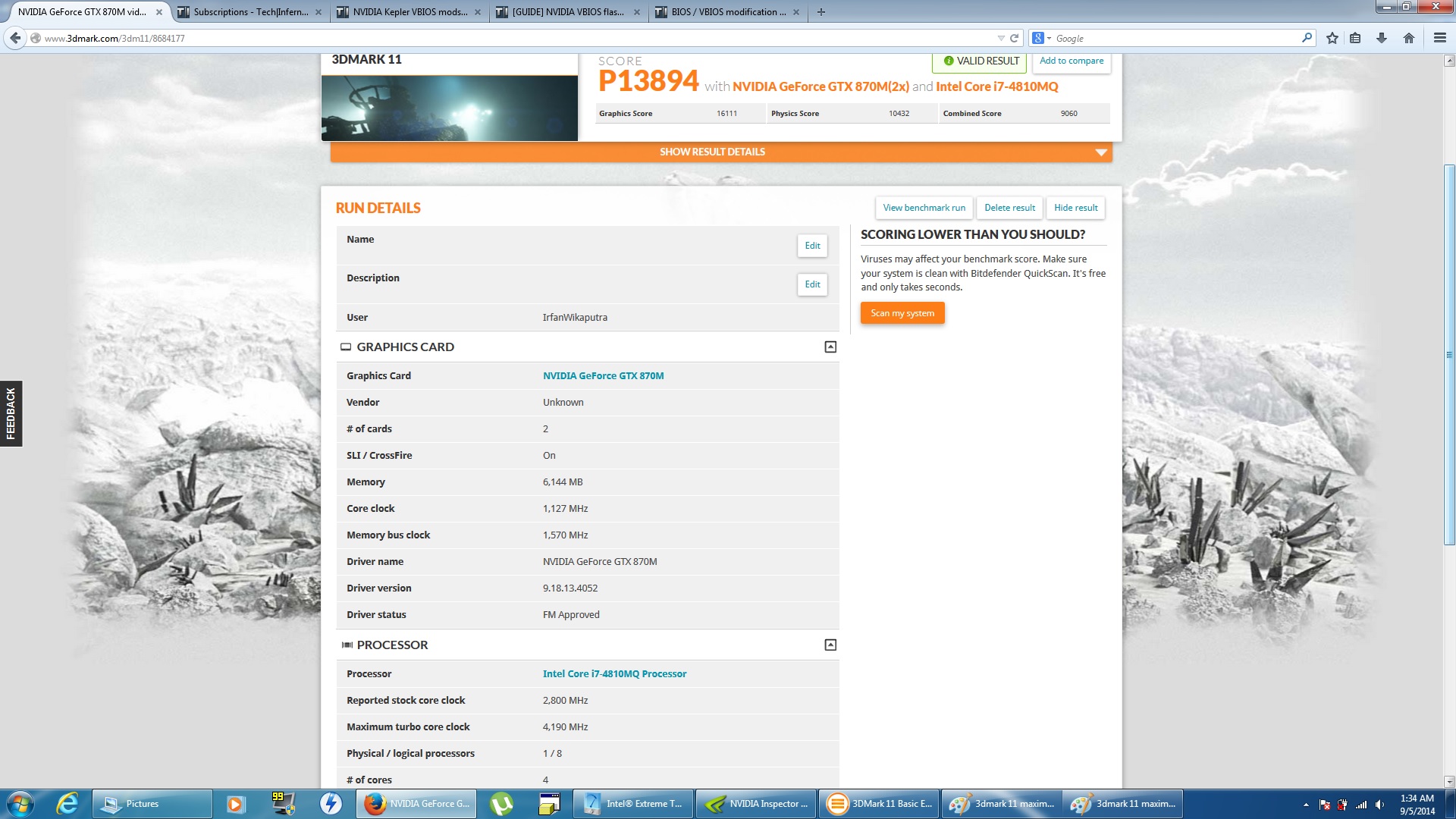The width and height of the screenshot is (1456, 819).
Task: Select the driver version 9.18.13.4052 value
Action: [x=570, y=588]
